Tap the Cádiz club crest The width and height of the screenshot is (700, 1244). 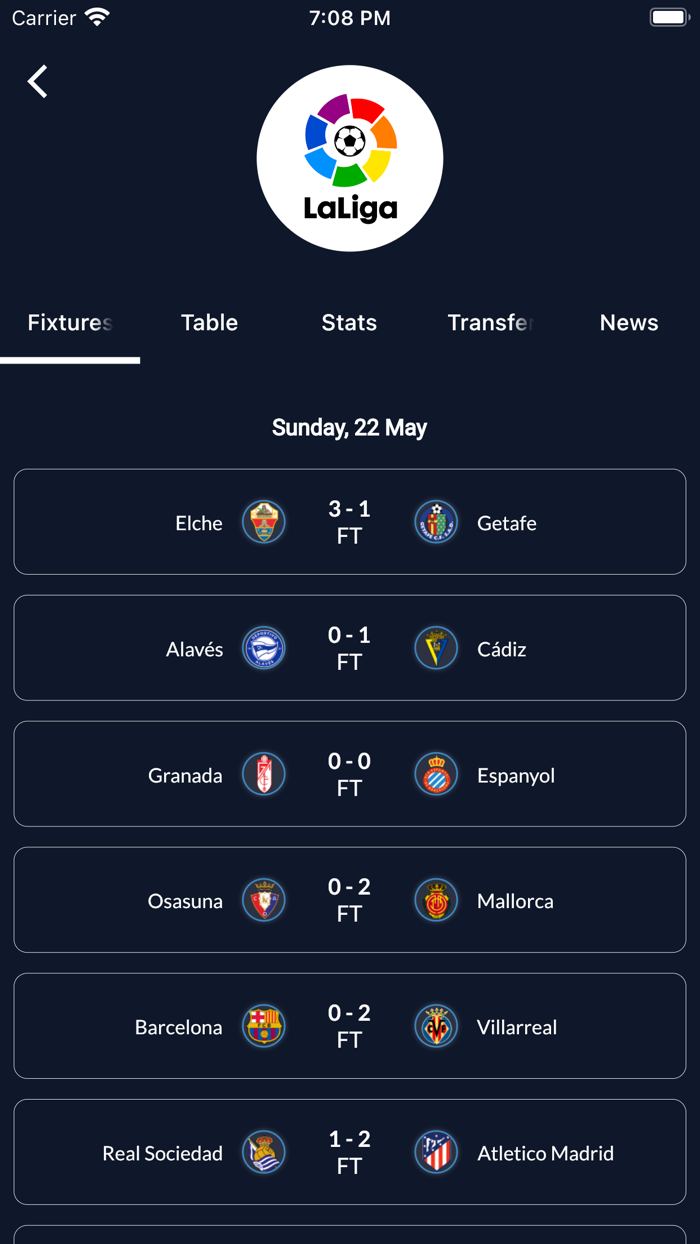(x=436, y=648)
